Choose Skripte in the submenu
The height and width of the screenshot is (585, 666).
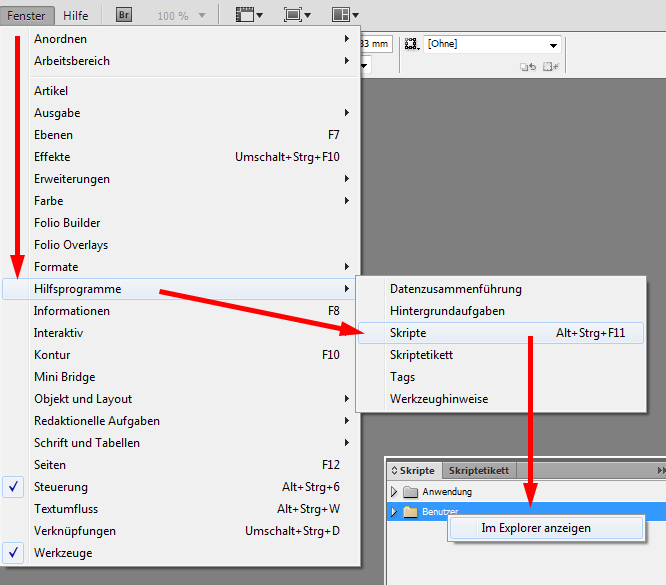[501, 333]
